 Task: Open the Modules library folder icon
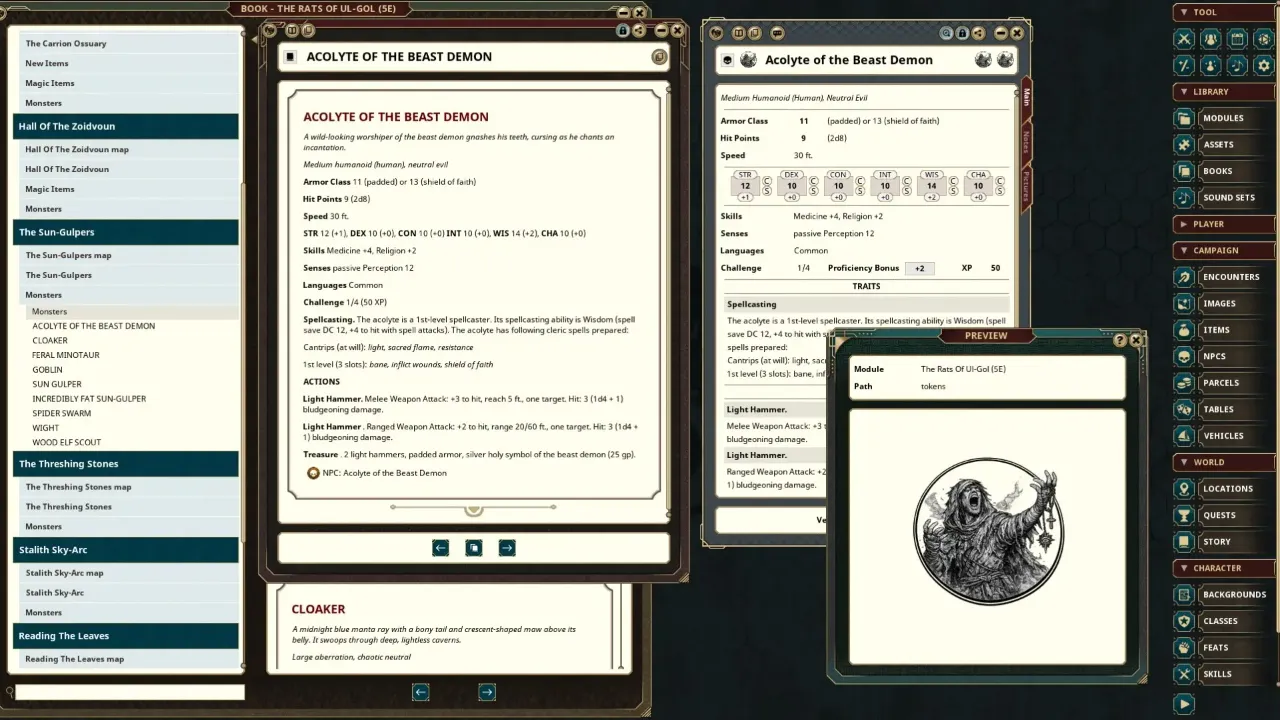tap(1185, 118)
